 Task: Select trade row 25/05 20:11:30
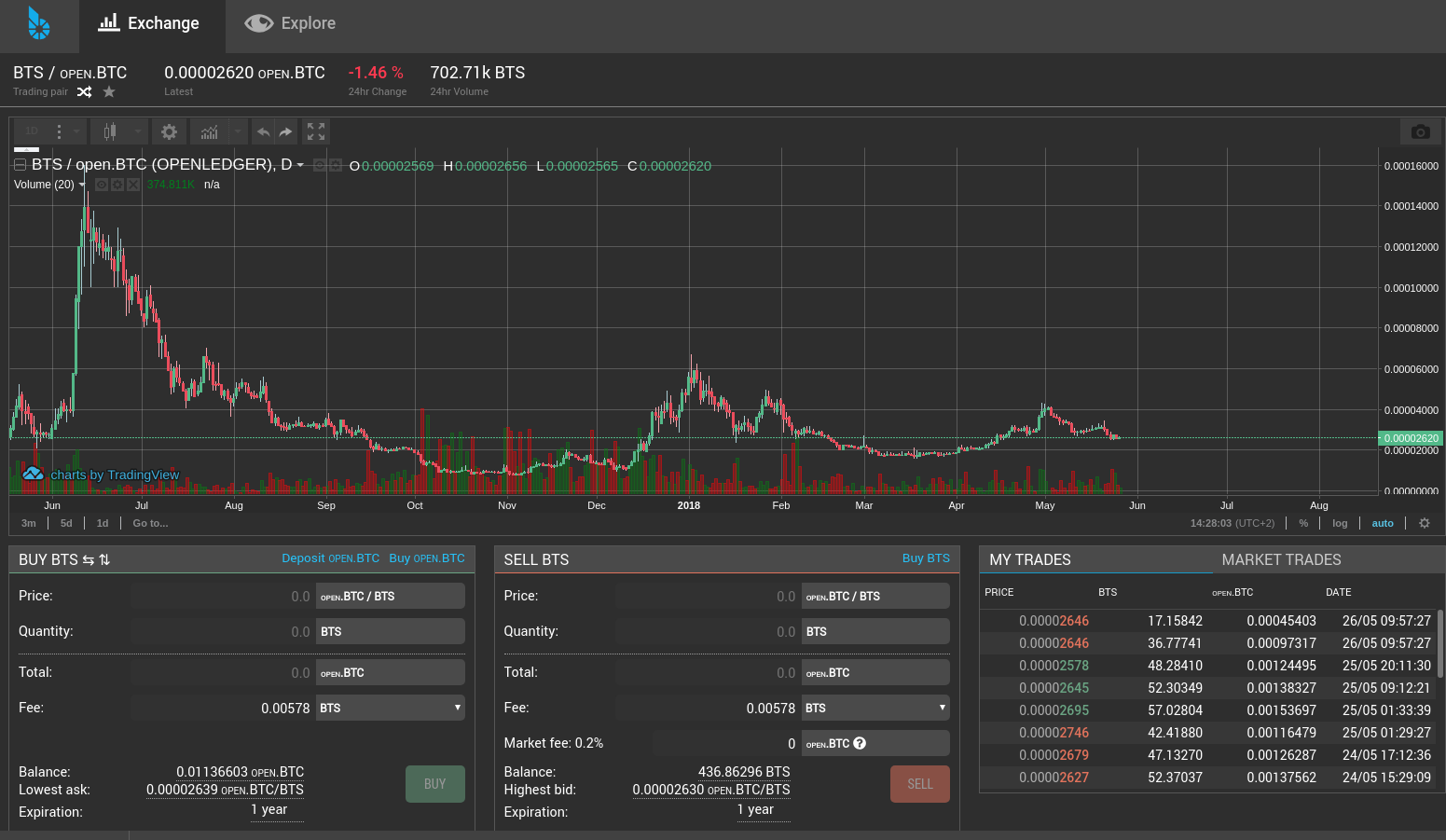point(1208,666)
